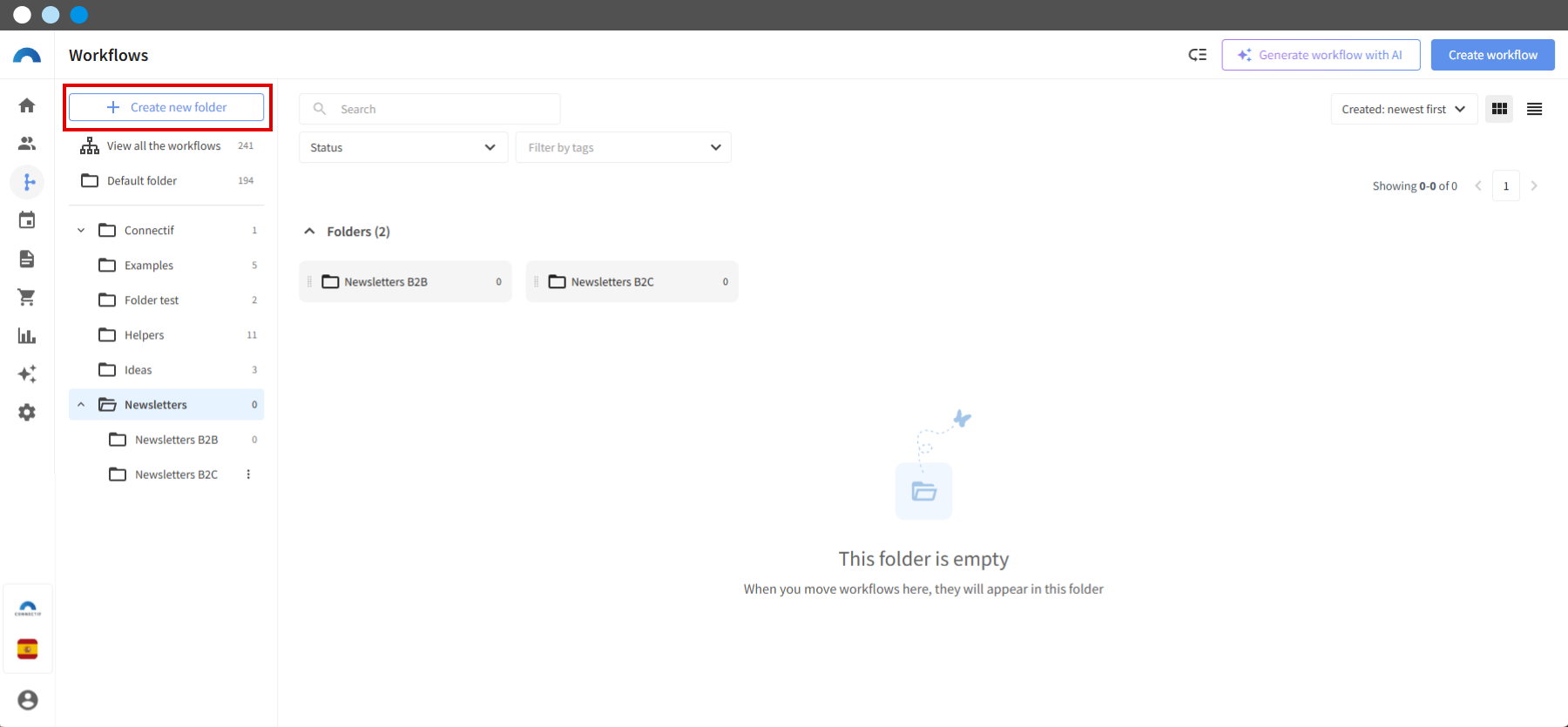The width and height of the screenshot is (1568, 727).
Task: Click the Connectif store logo near the bottom of the sidebar
Action: tap(28, 609)
